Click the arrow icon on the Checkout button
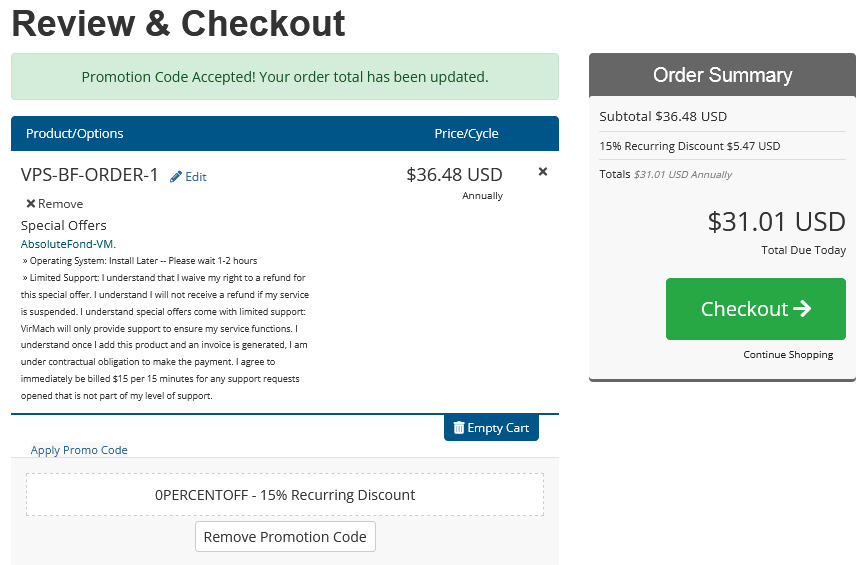865x565 pixels. (802, 308)
